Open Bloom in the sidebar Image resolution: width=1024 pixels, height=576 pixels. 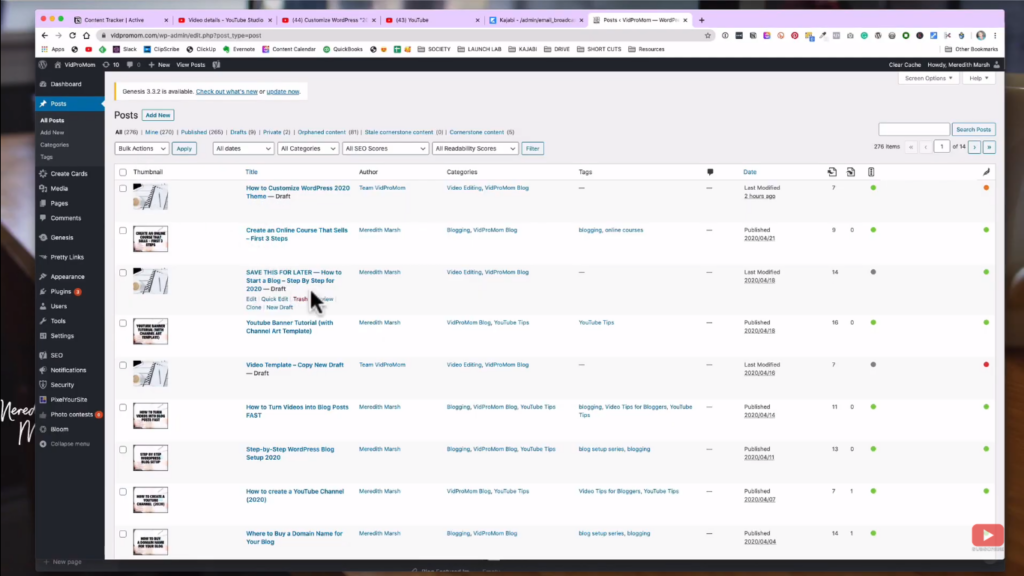pos(59,429)
